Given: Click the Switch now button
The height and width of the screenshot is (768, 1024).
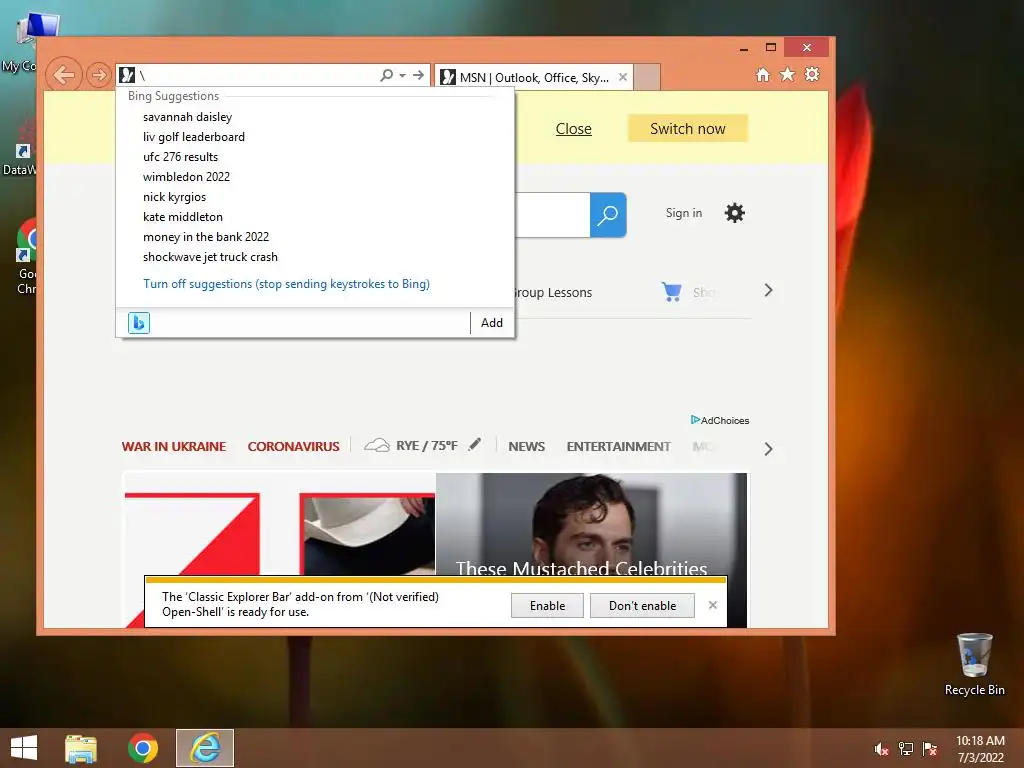Looking at the screenshot, I should pyautogui.click(x=688, y=129).
